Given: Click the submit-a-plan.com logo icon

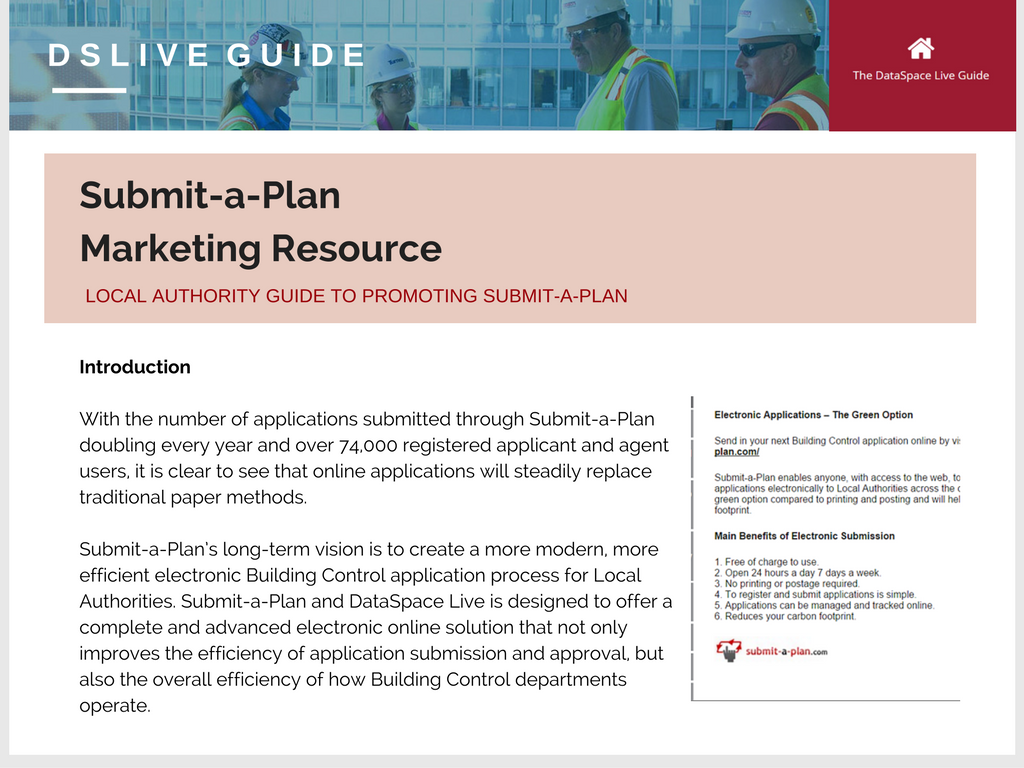Looking at the screenshot, I should pyautogui.click(x=729, y=650).
